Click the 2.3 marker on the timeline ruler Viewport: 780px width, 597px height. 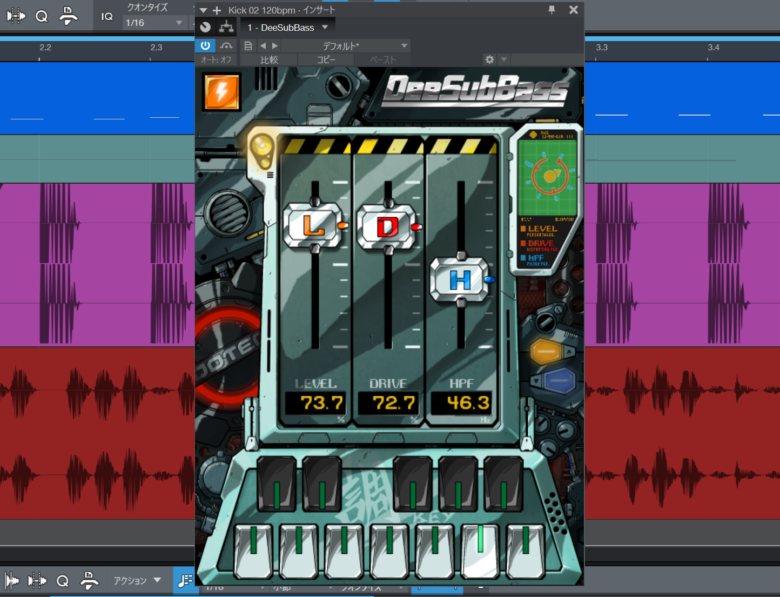[x=156, y=47]
